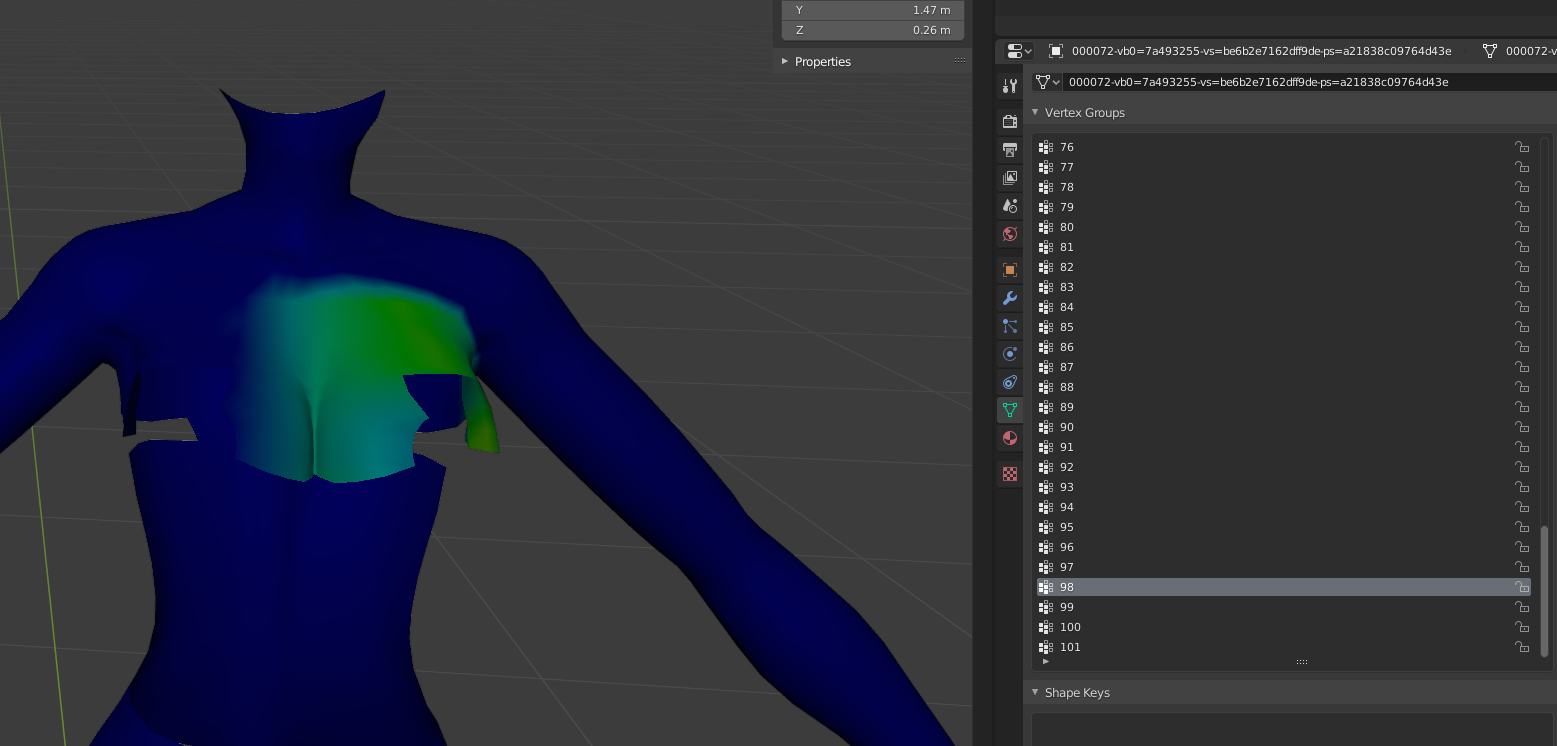Select vertex group 99
1557x746 pixels.
(1283, 607)
